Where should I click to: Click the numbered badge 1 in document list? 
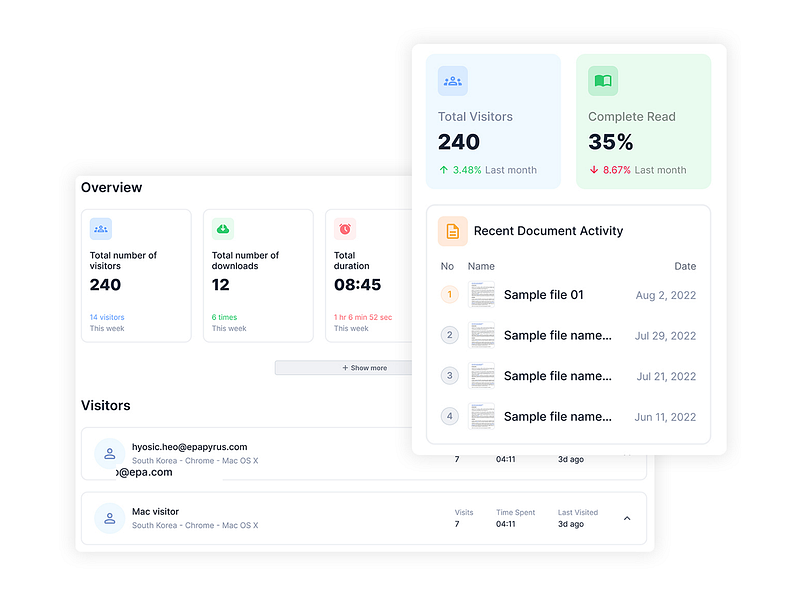[449, 294]
